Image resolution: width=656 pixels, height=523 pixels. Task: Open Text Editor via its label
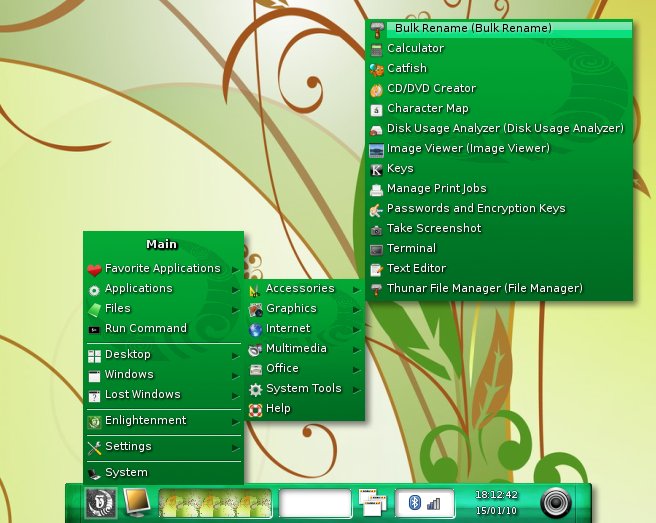click(417, 268)
